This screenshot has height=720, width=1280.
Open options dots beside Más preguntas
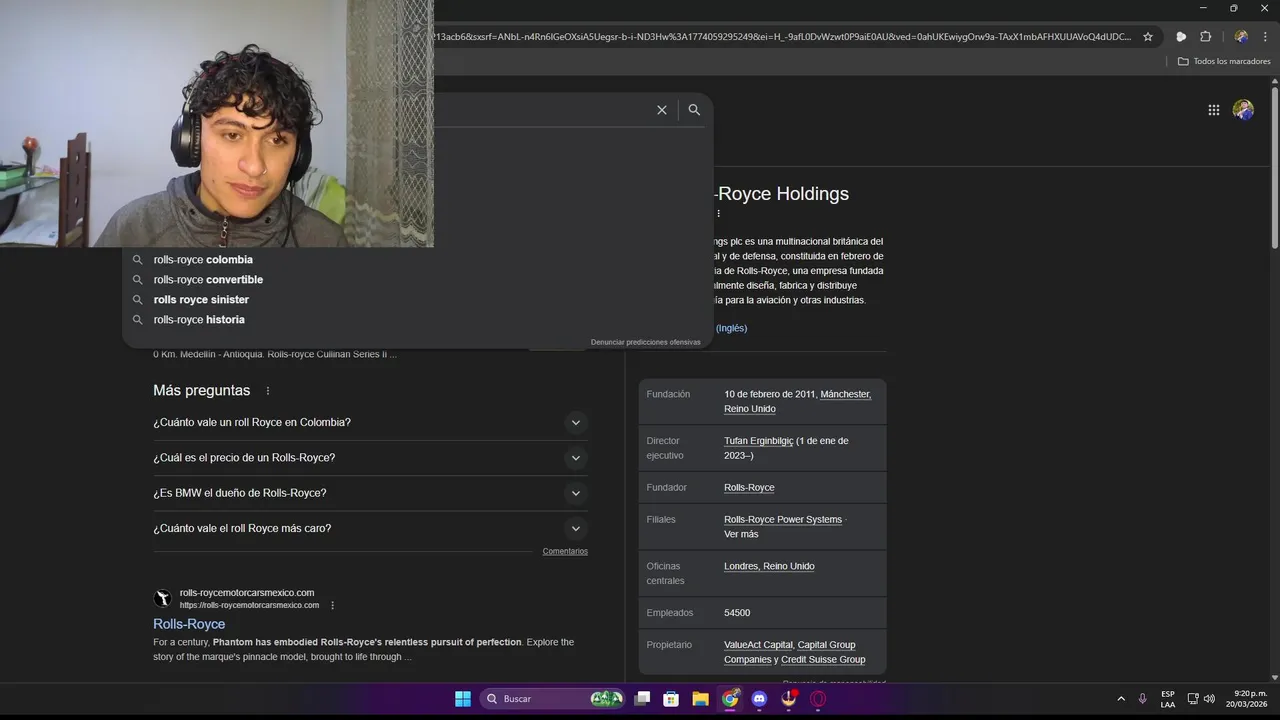(267, 391)
